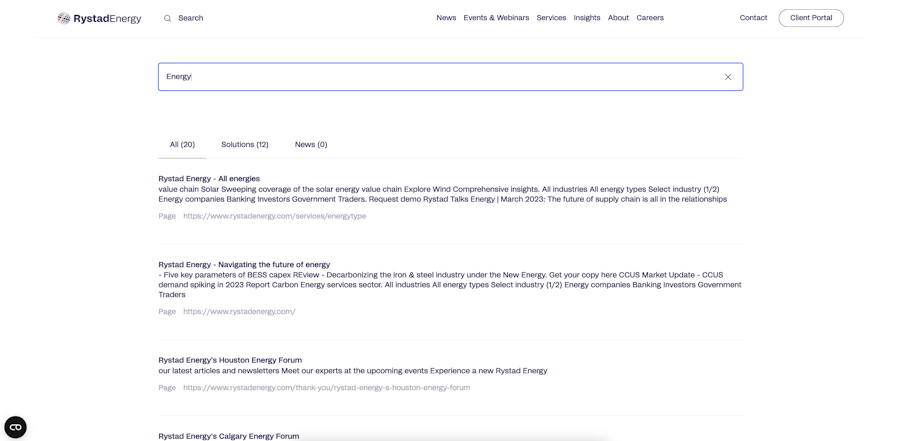
Task: Click the All energies result description text
Action: click(443, 194)
